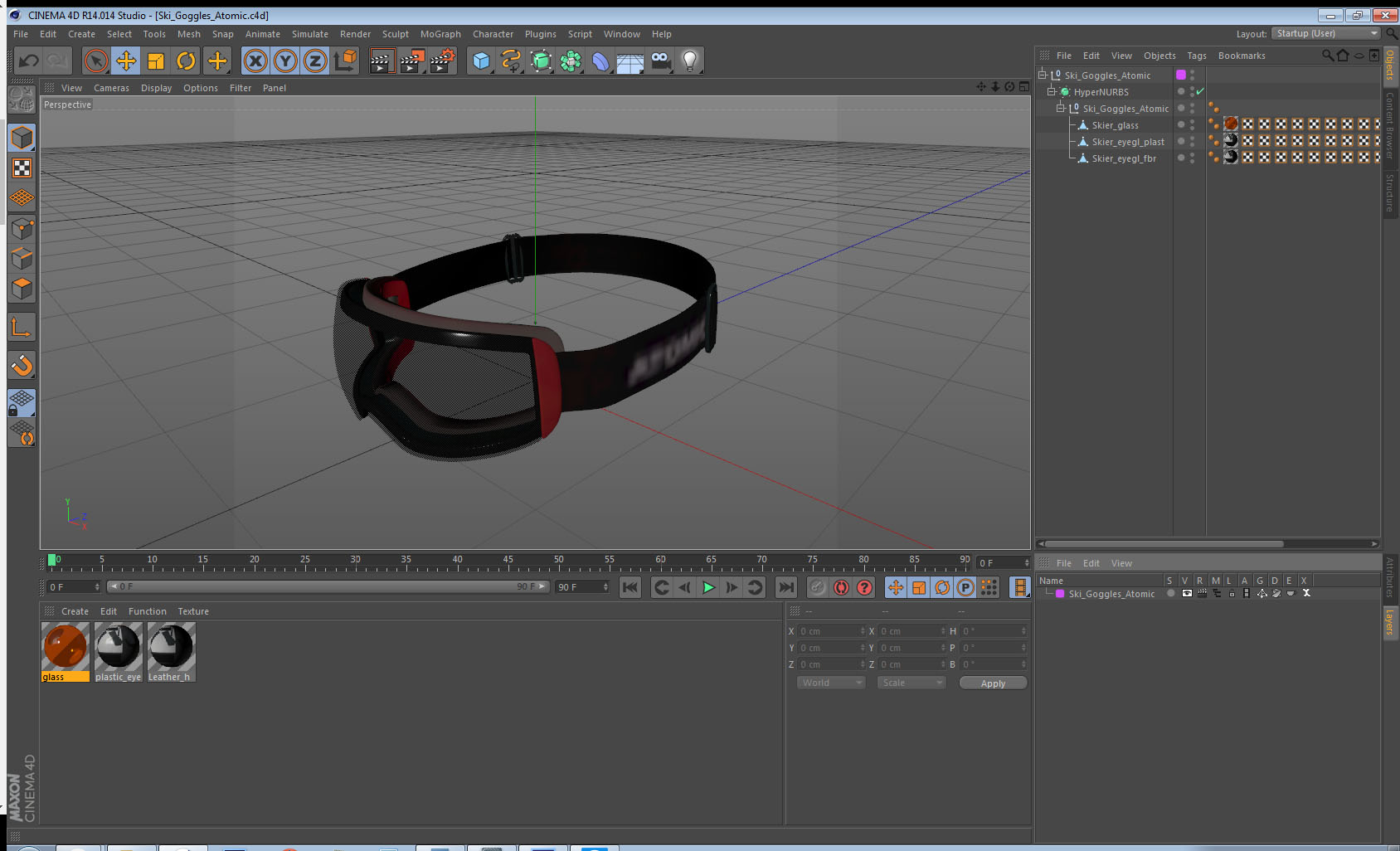
Task: Open the deformer objects icon
Action: (600, 61)
